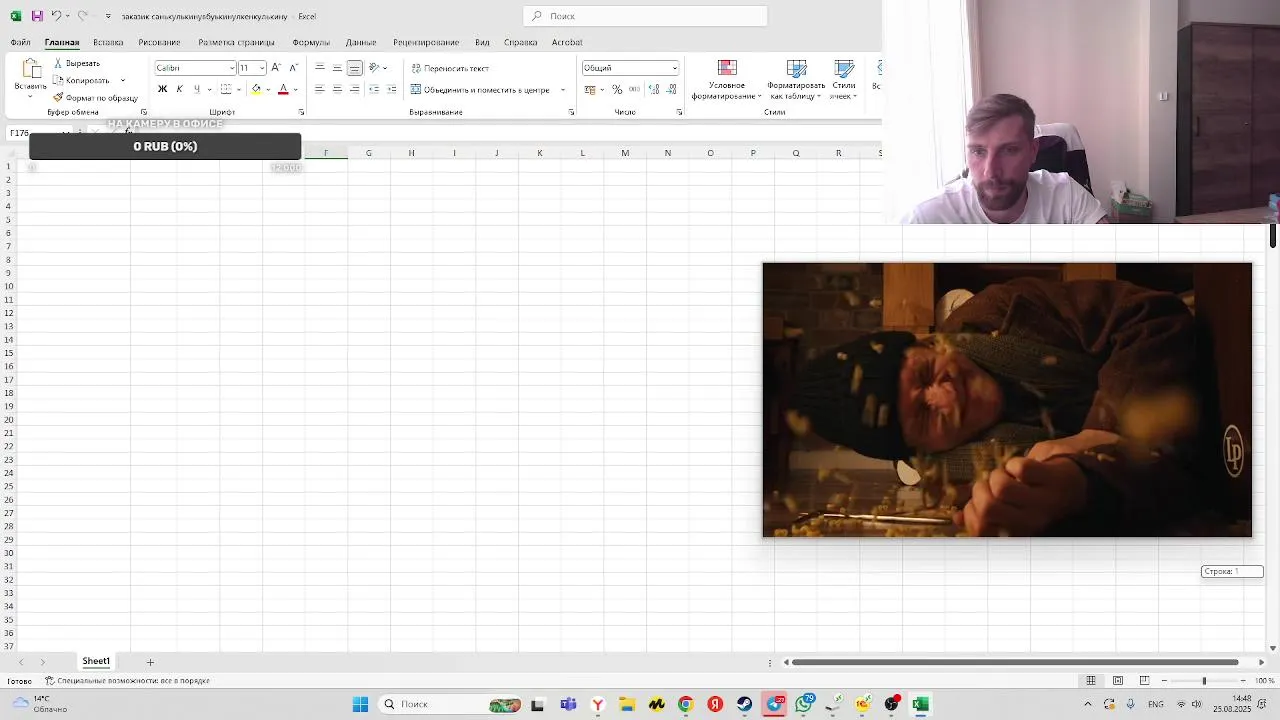Image resolution: width=1280 pixels, height=720 pixels.
Task: Click the Поиск search box in title bar
Action: coord(645,16)
